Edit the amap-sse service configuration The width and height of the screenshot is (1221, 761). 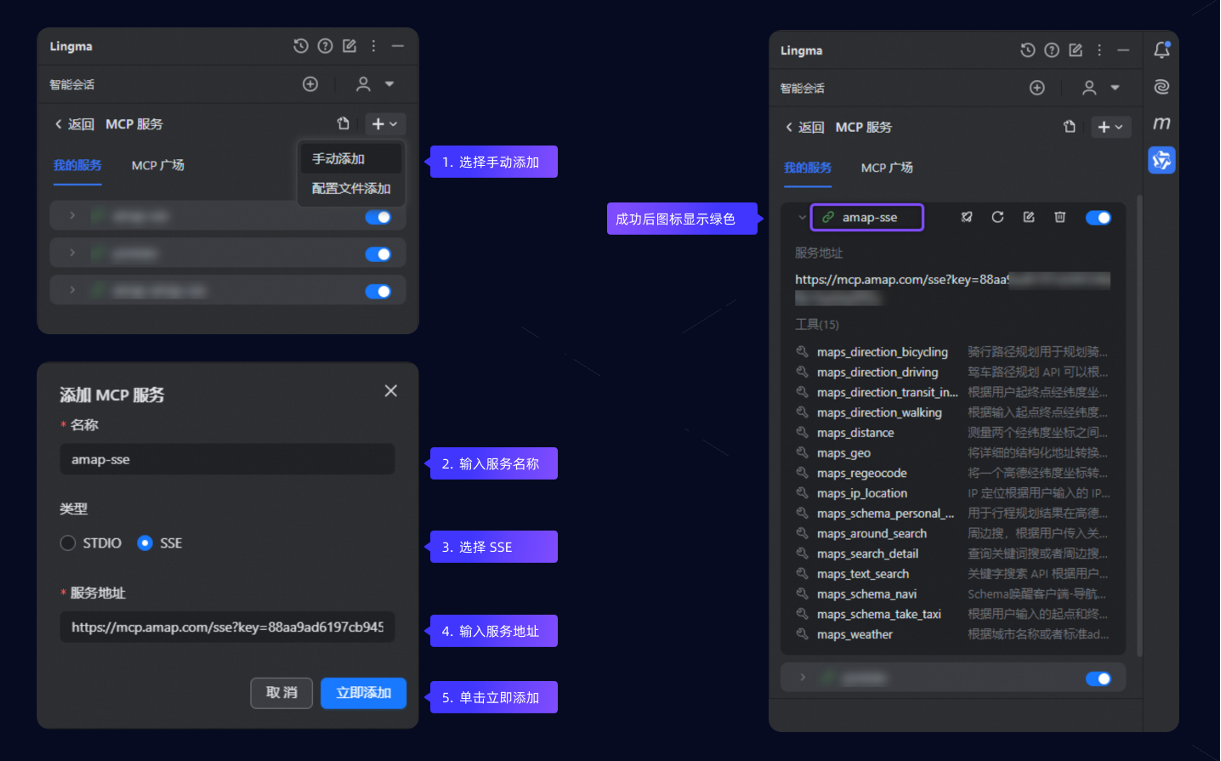tap(1028, 217)
